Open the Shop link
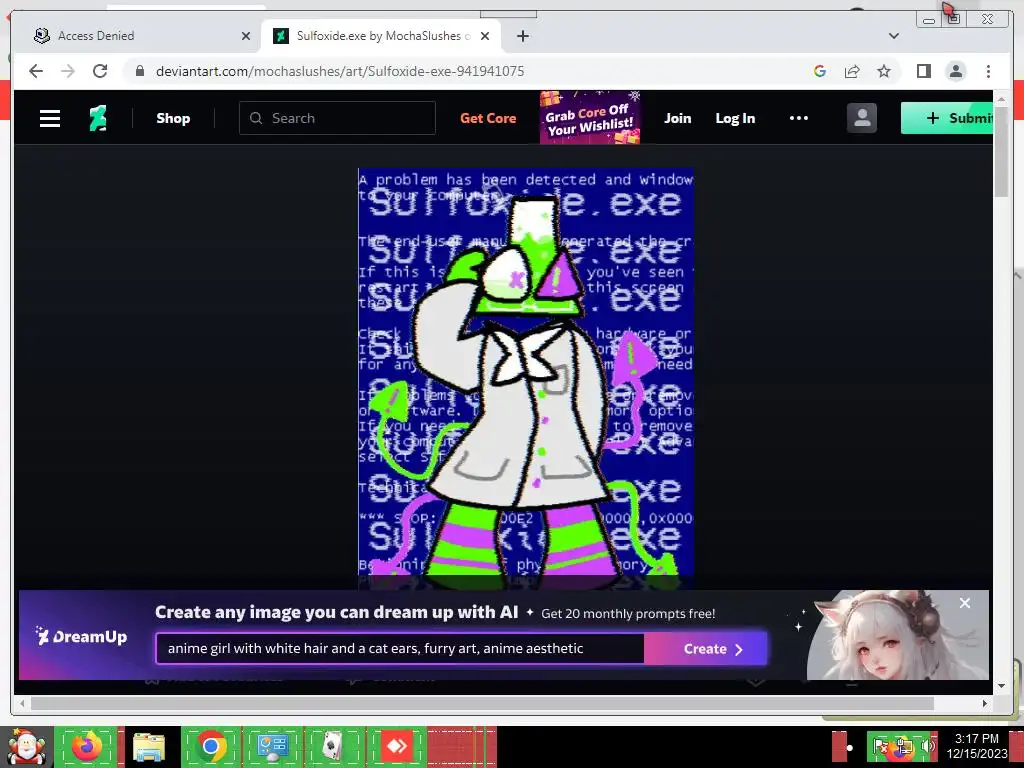The width and height of the screenshot is (1024, 768). pos(173,118)
